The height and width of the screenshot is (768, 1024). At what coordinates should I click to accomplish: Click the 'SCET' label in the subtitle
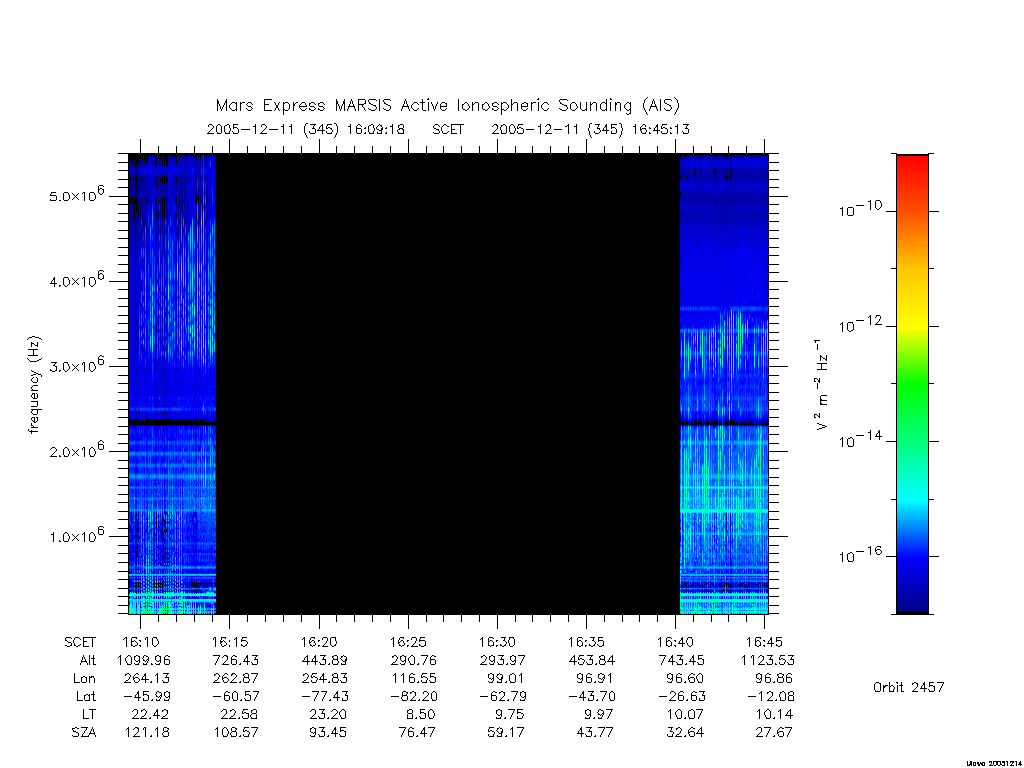point(448,129)
